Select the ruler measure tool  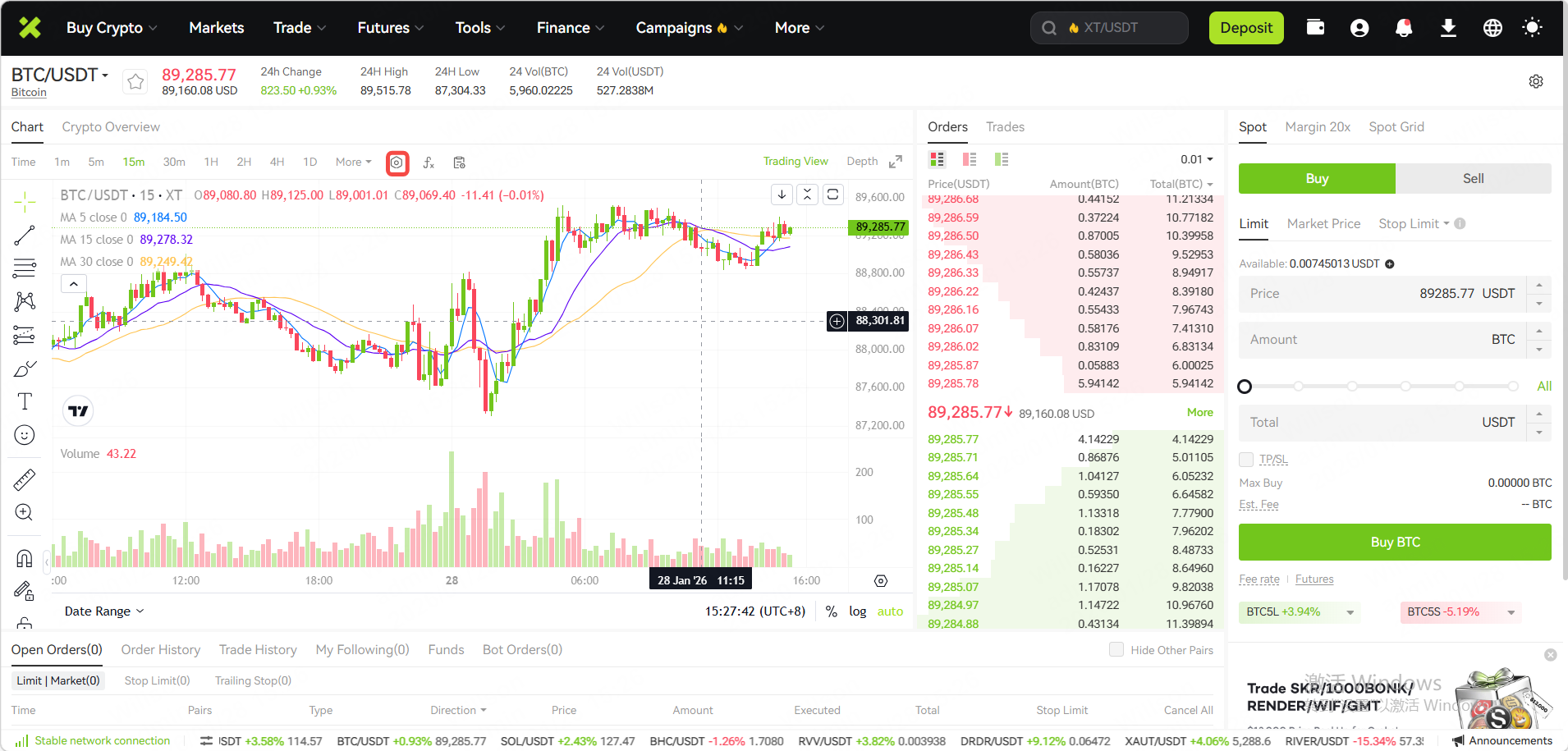(25, 479)
